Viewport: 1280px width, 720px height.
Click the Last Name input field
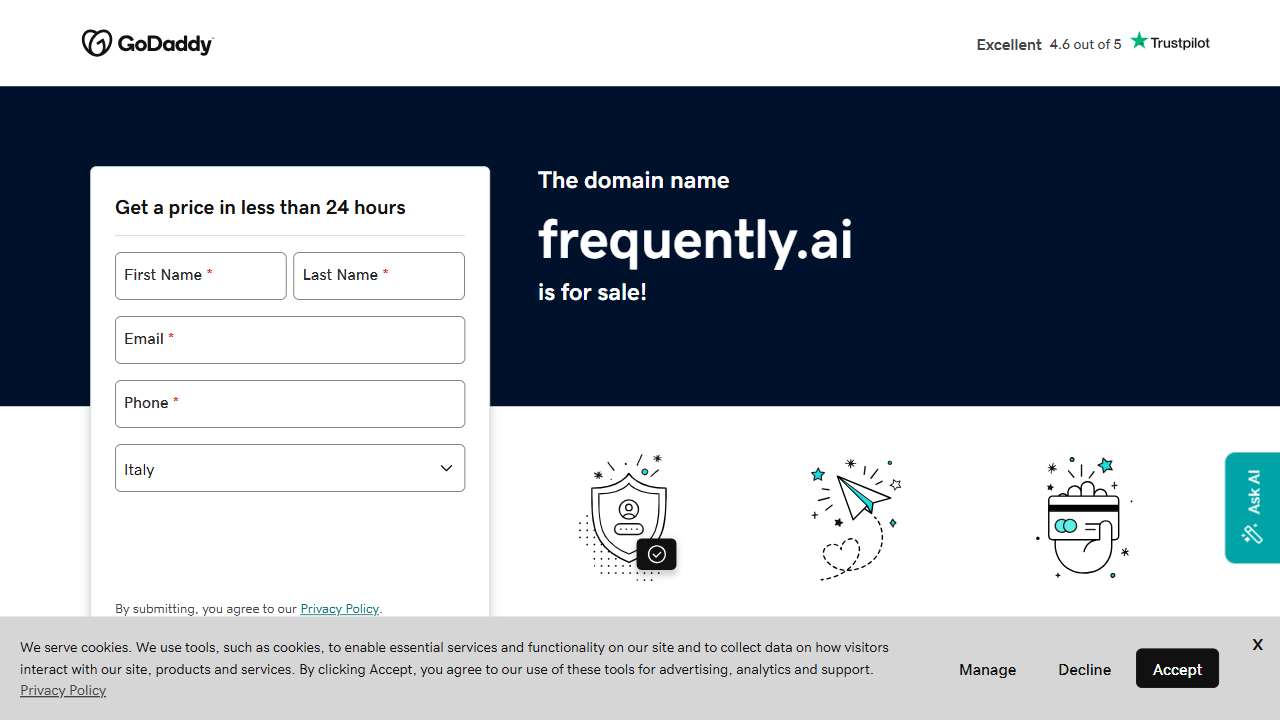pos(378,276)
